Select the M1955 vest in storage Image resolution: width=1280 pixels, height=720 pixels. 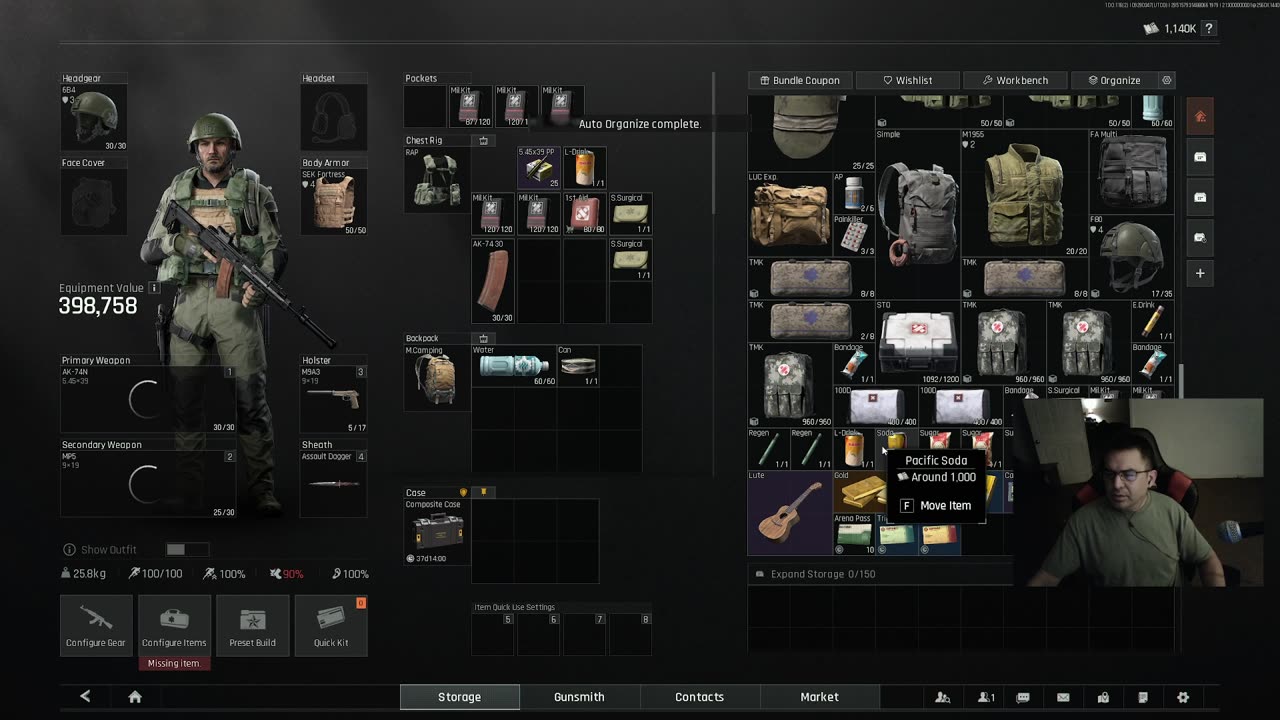1024,192
